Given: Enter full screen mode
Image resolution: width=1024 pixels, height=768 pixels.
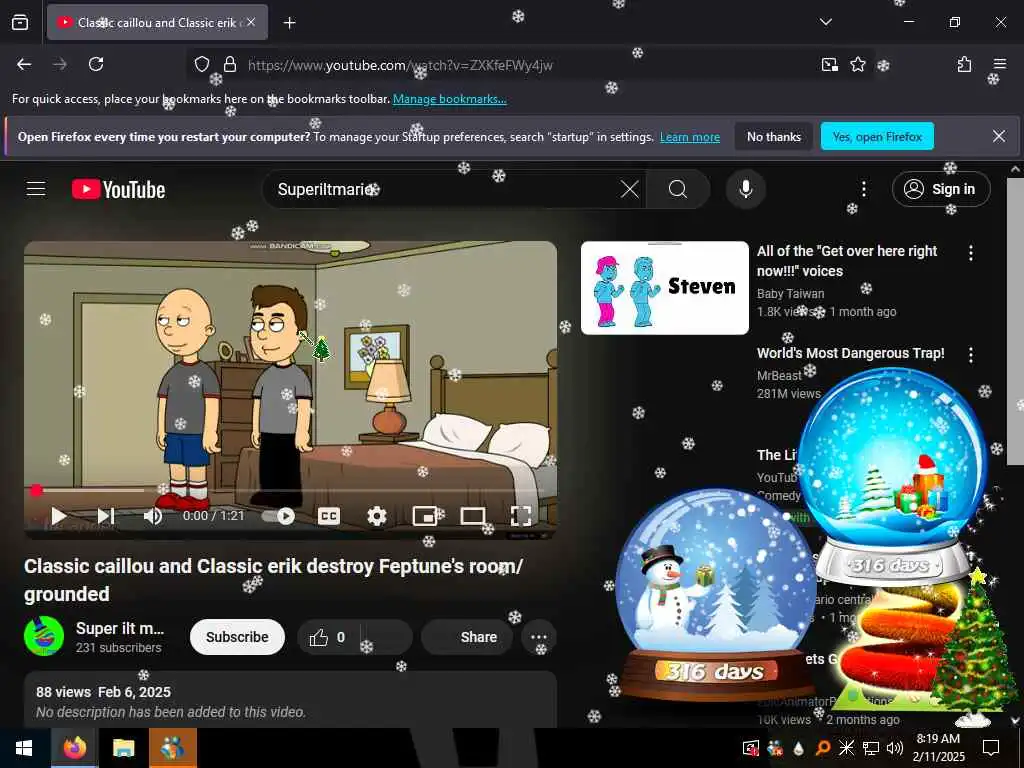Looking at the screenshot, I should point(520,516).
